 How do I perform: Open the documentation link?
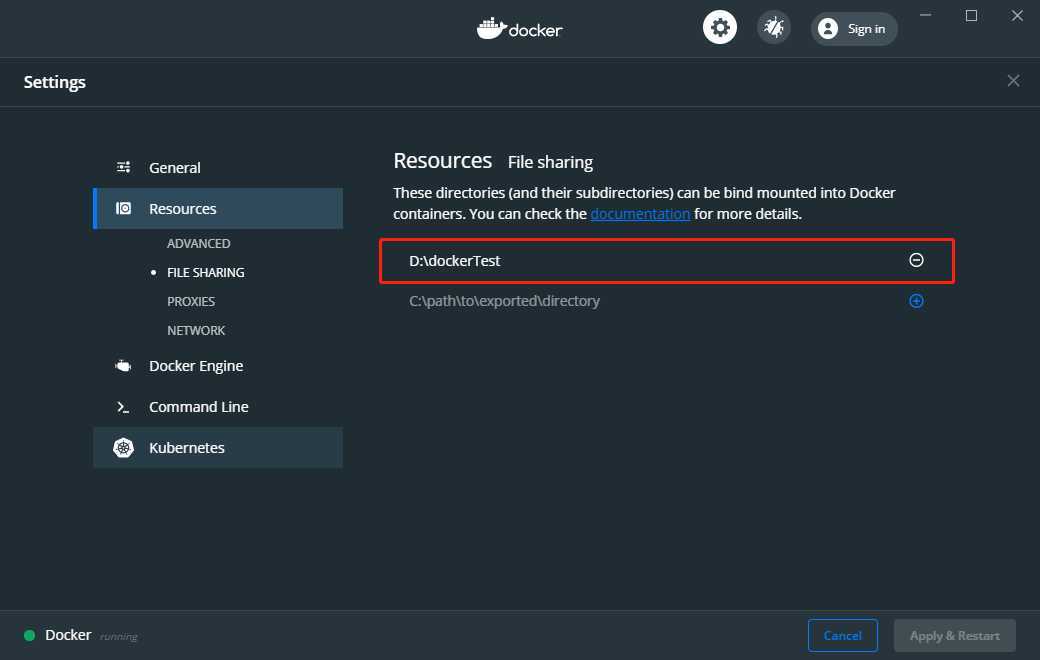click(x=640, y=214)
